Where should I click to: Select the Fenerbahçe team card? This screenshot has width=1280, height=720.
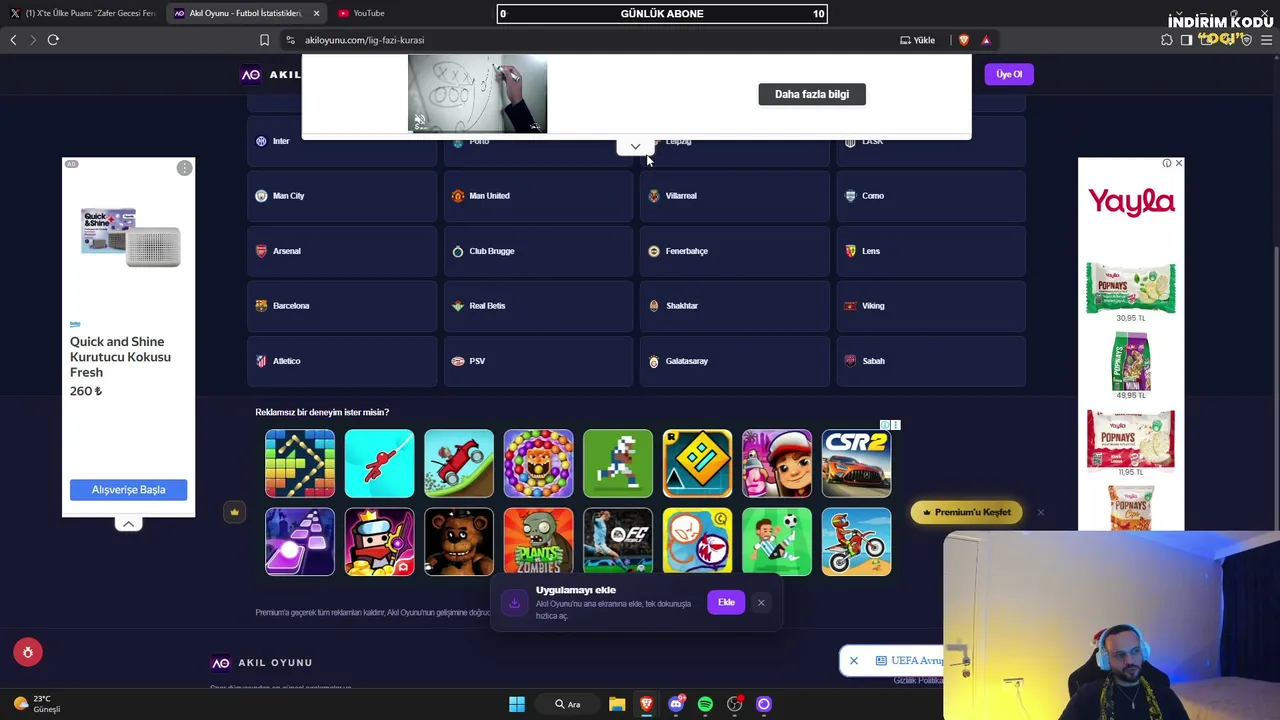pyautogui.click(x=735, y=251)
